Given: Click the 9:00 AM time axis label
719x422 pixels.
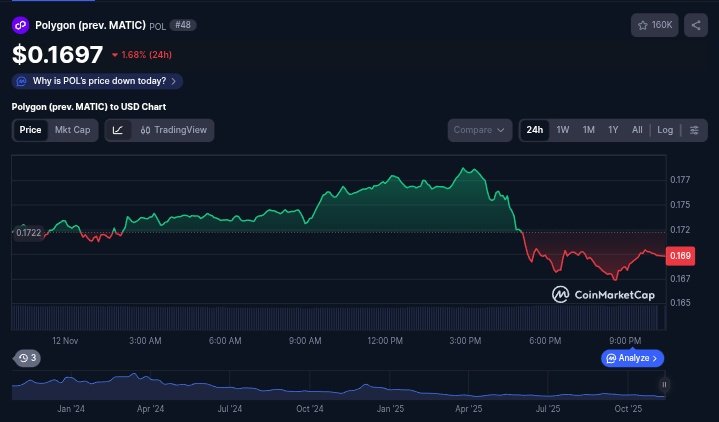Looking at the screenshot, I should click(x=305, y=341).
